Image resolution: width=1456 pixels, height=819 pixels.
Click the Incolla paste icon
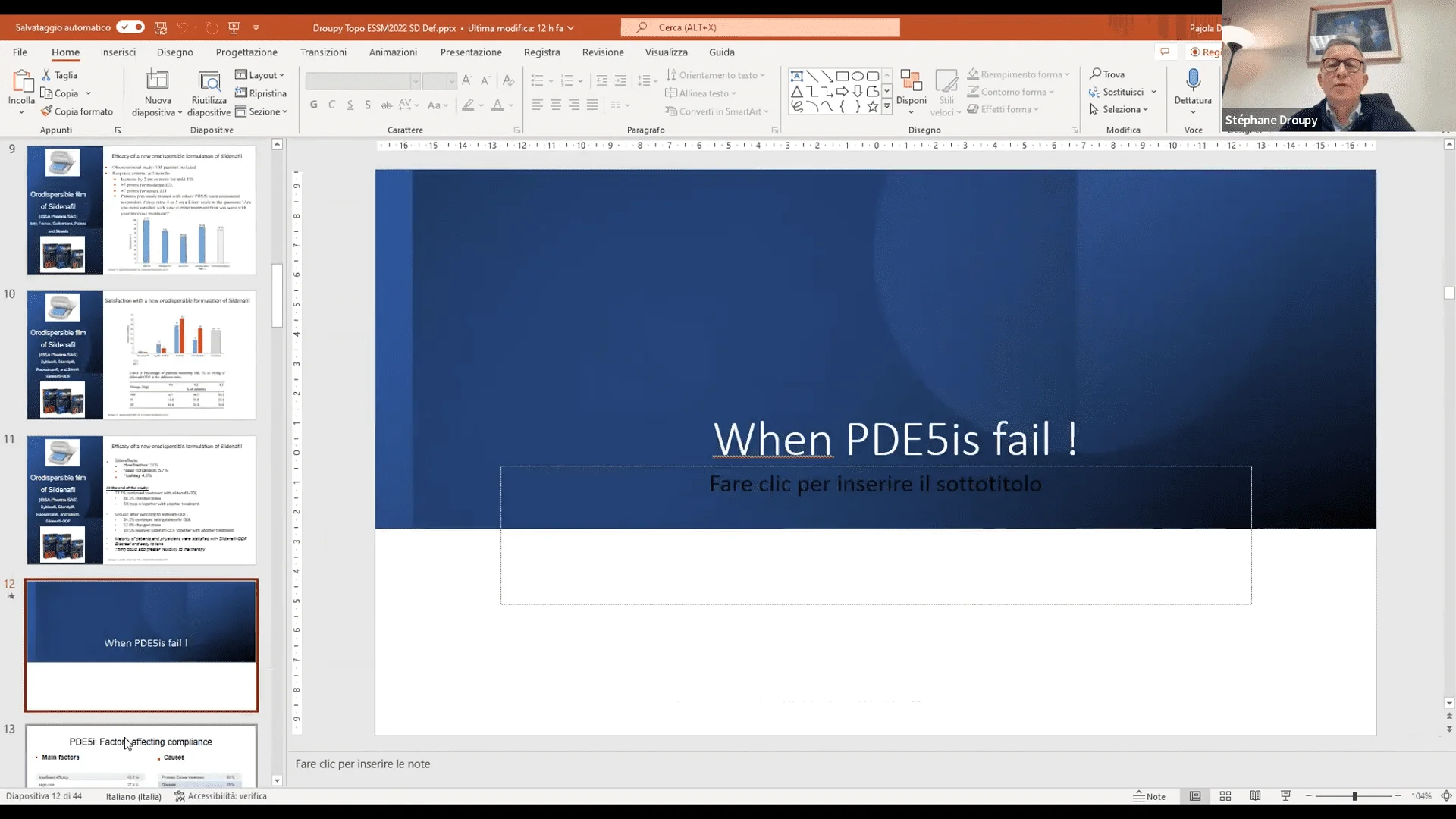[21, 82]
